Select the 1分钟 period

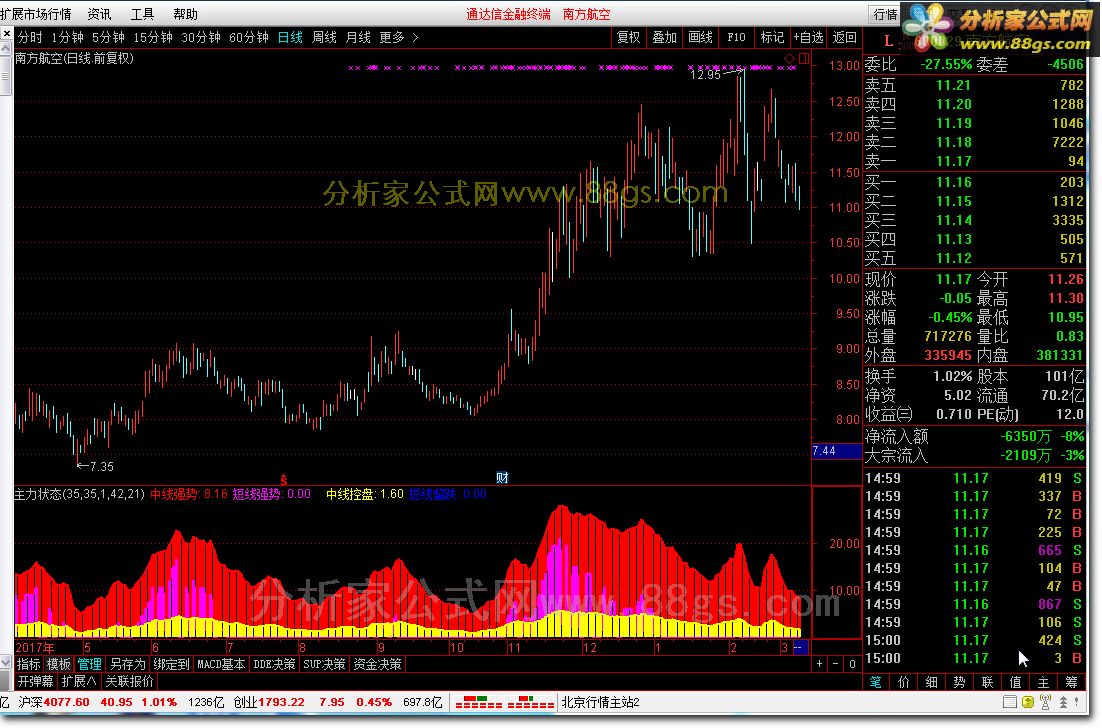tap(67, 37)
